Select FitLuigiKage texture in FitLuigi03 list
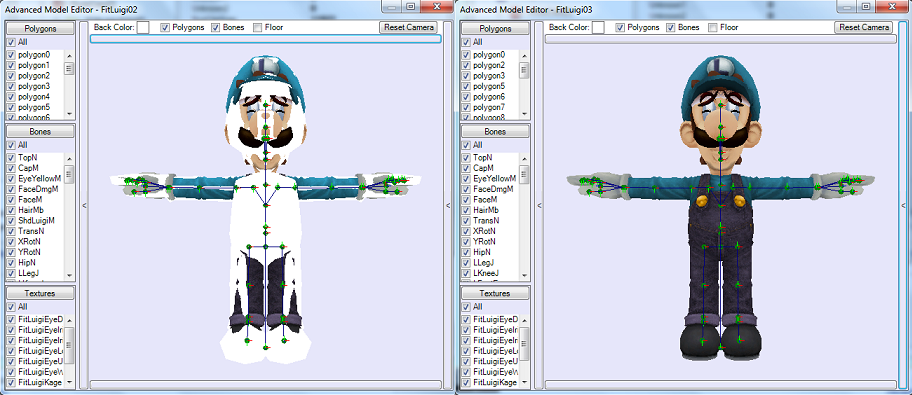The height and width of the screenshot is (395, 912). point(495,382)
